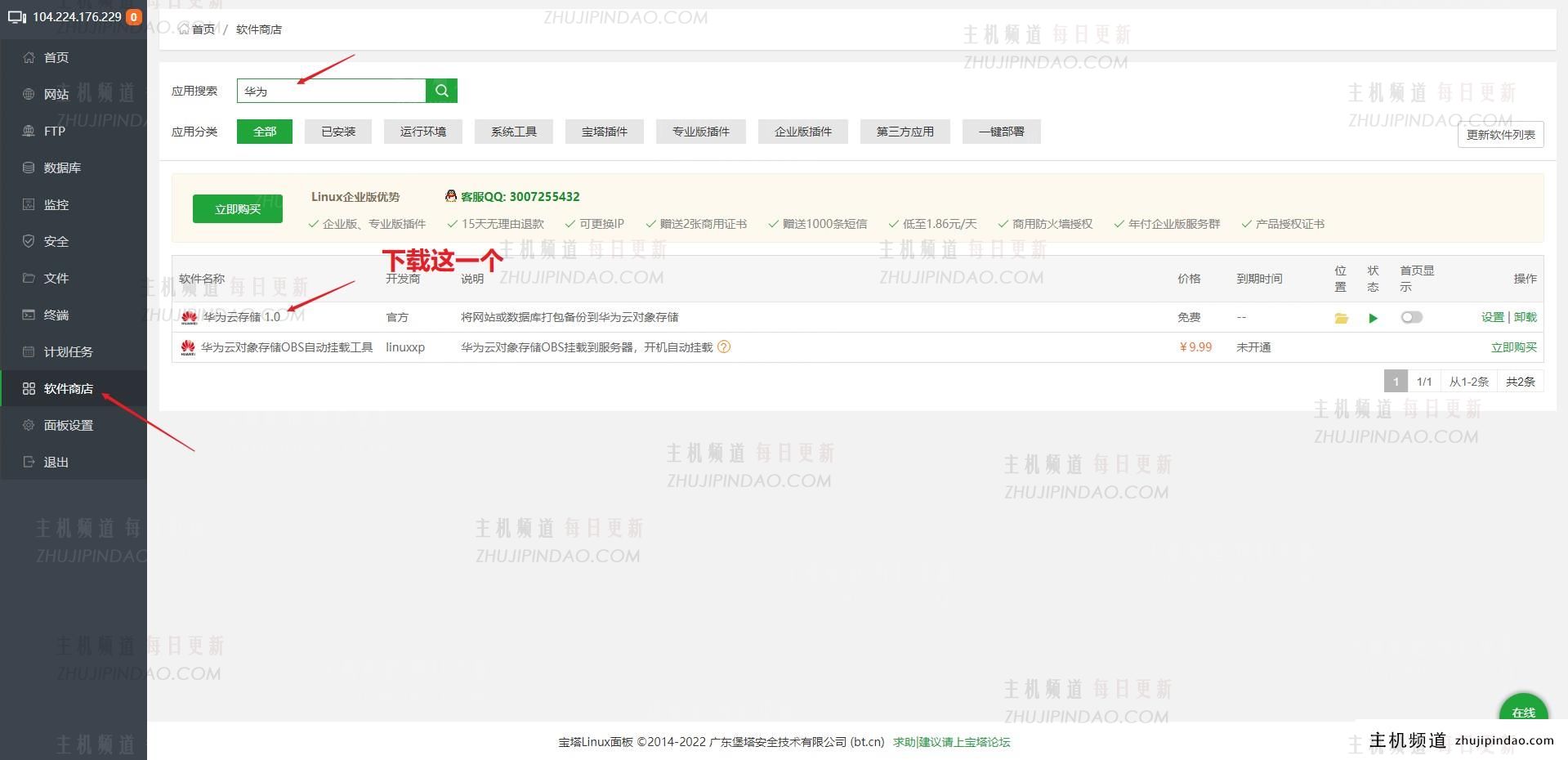1568x760 pixels.
Task: Click the 软件名称 column header
Action: tap(202, 279)
